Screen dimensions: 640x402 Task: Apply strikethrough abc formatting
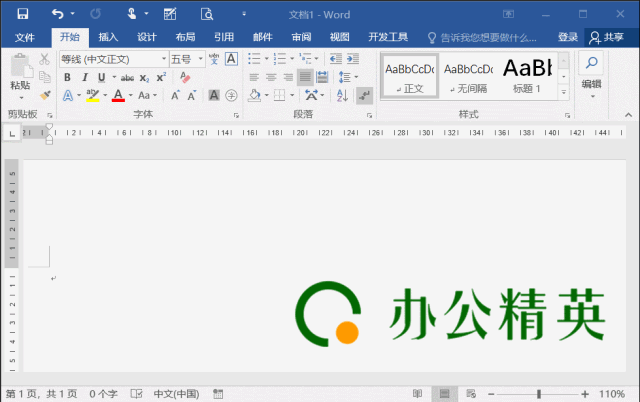[x=127, y=78]
